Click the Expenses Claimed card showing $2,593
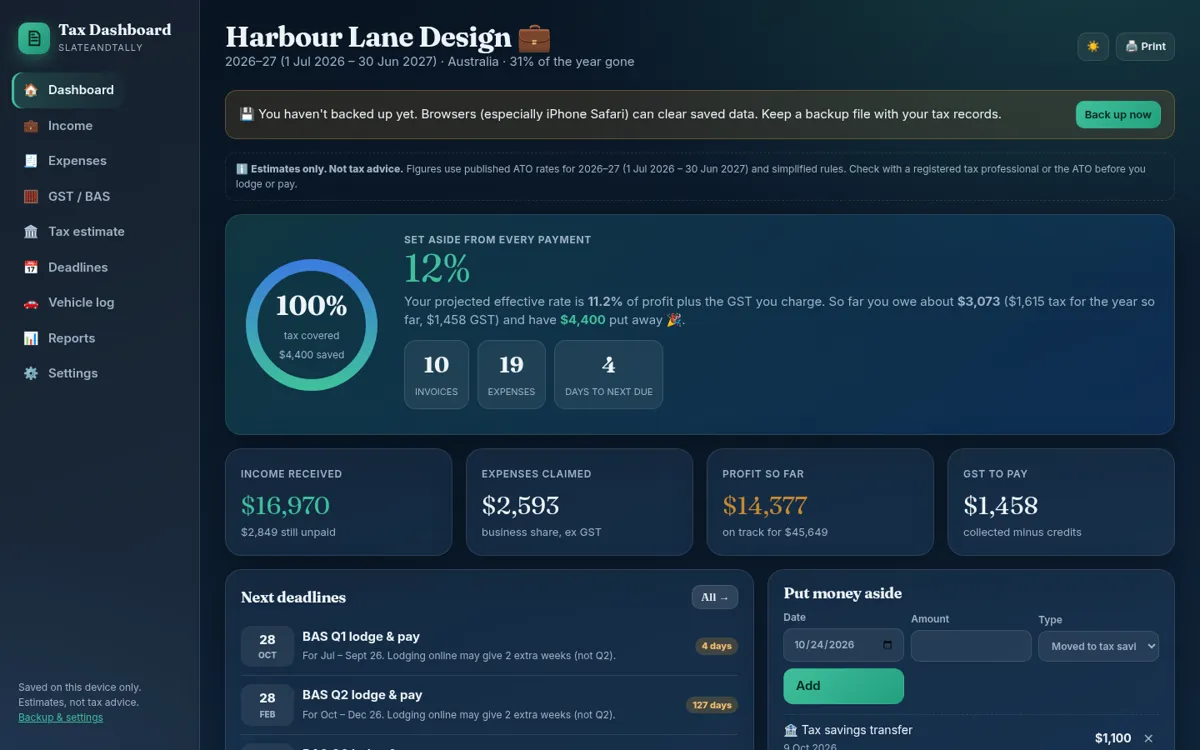Image resolution: width=1200 pixels, height=750 pixels. pos(580,502)
